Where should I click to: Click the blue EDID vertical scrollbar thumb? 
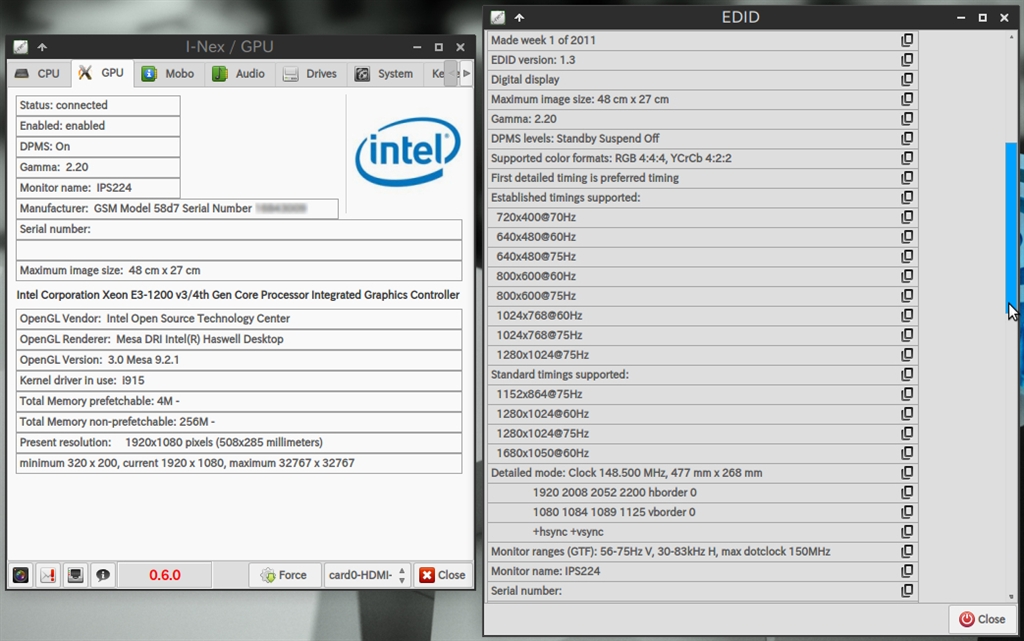tap(1011, 225)
